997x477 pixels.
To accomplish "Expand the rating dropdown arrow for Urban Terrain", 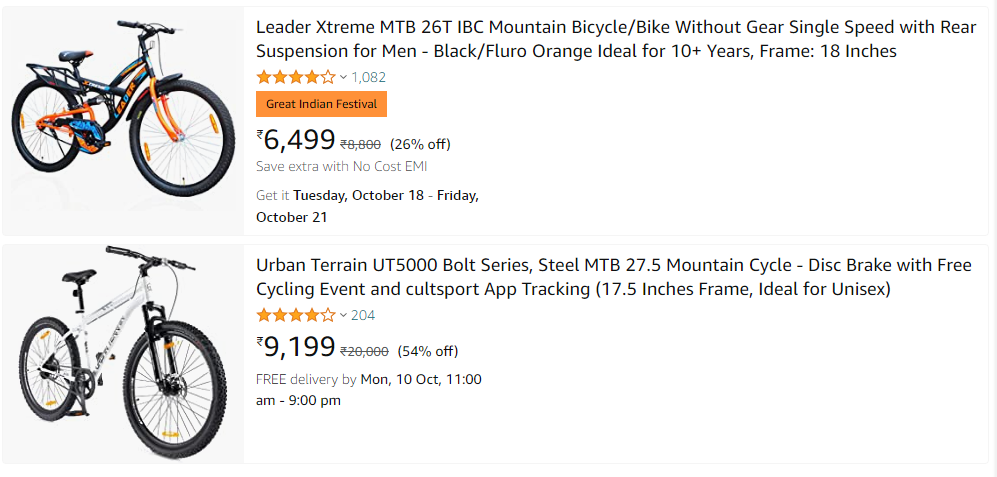I will (343, 315).
